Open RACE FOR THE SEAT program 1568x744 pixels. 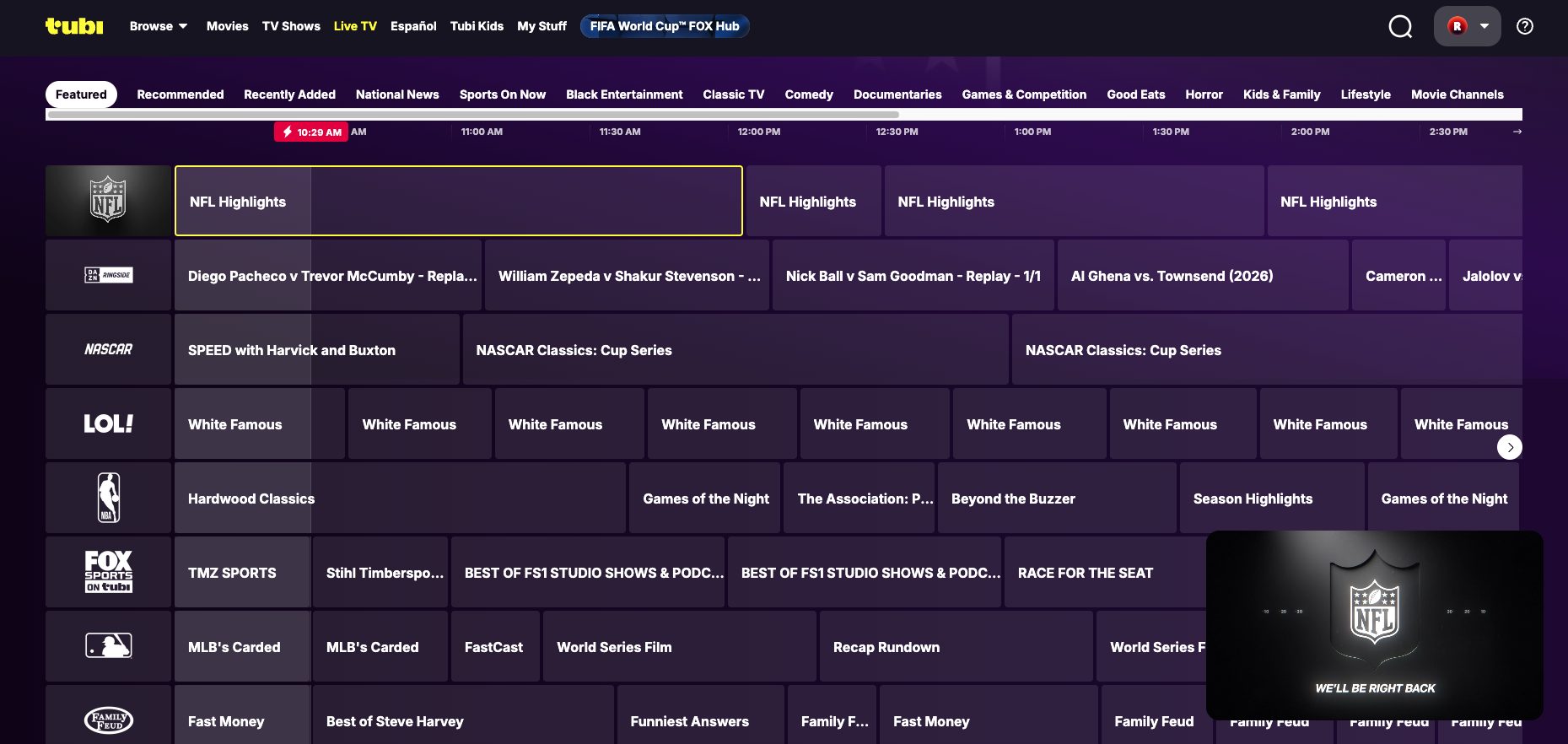[1106, 572]
